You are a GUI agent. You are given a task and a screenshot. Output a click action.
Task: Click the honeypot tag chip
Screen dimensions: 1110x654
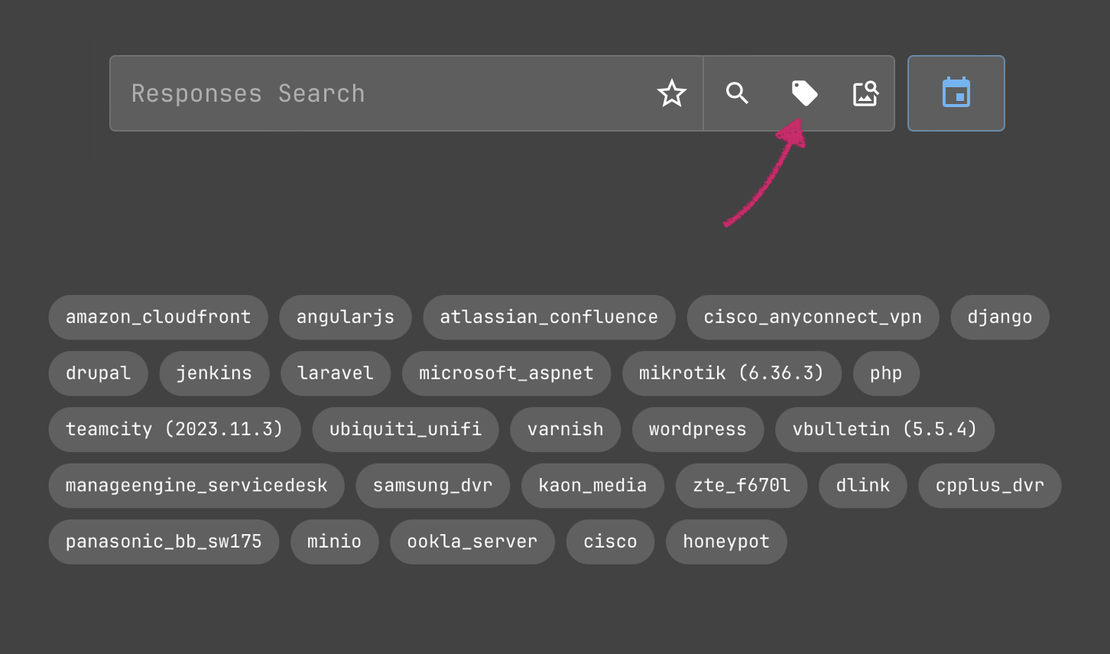726,541
